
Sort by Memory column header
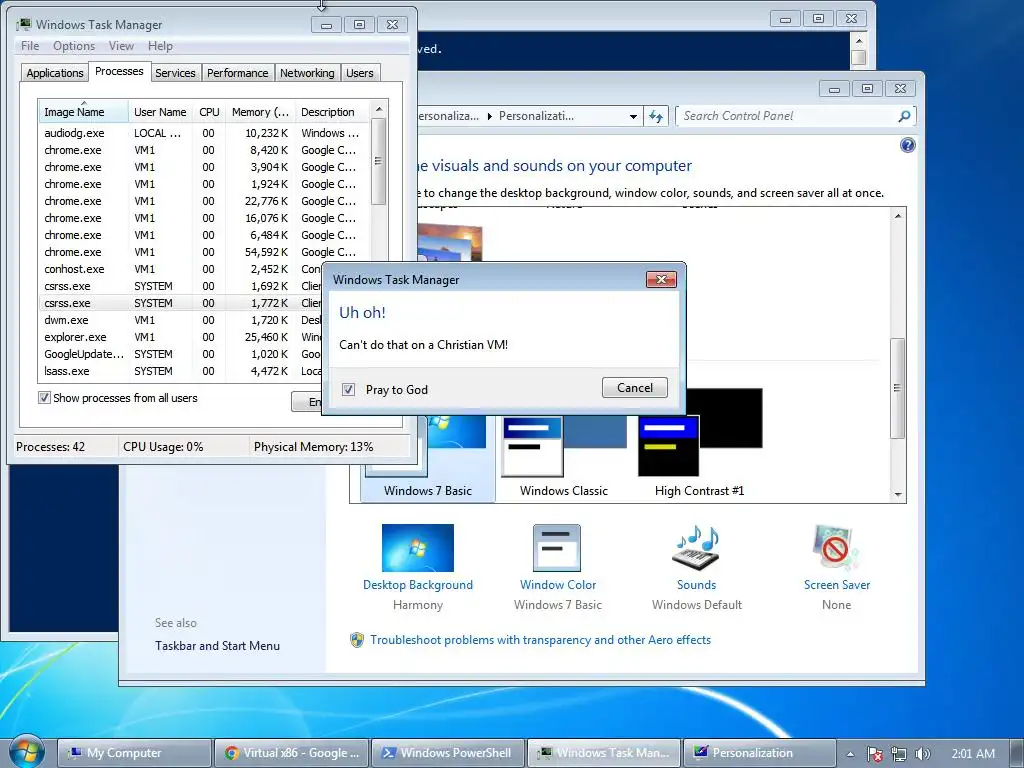[260, 112]
